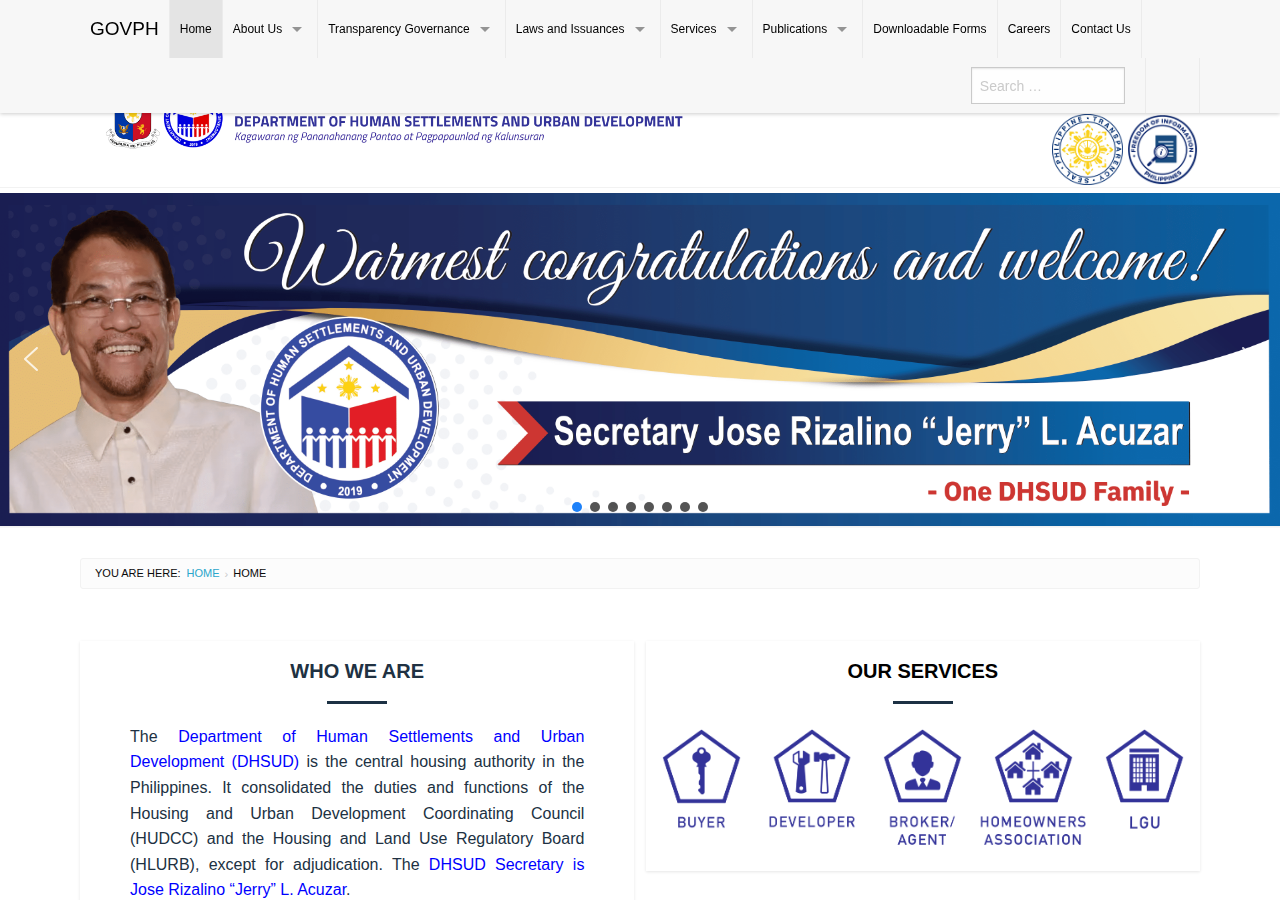Click the WHO WE ARE heading
The height and width of the screenshot is (900, 1280).
[357, 671]
